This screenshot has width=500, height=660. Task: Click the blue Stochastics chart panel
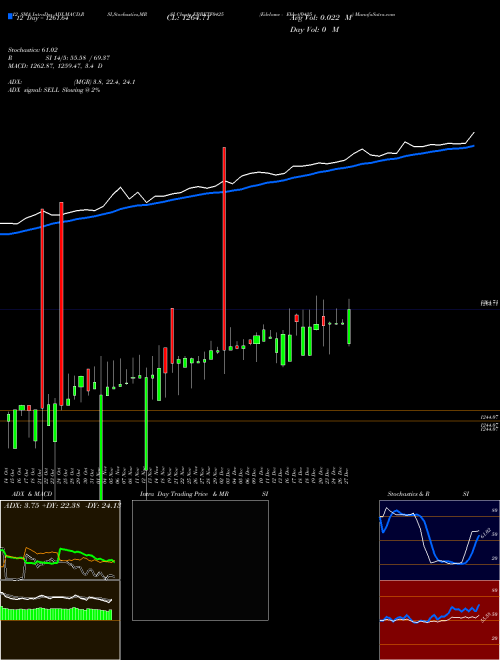pyautogui.click(x=439, y=540)
